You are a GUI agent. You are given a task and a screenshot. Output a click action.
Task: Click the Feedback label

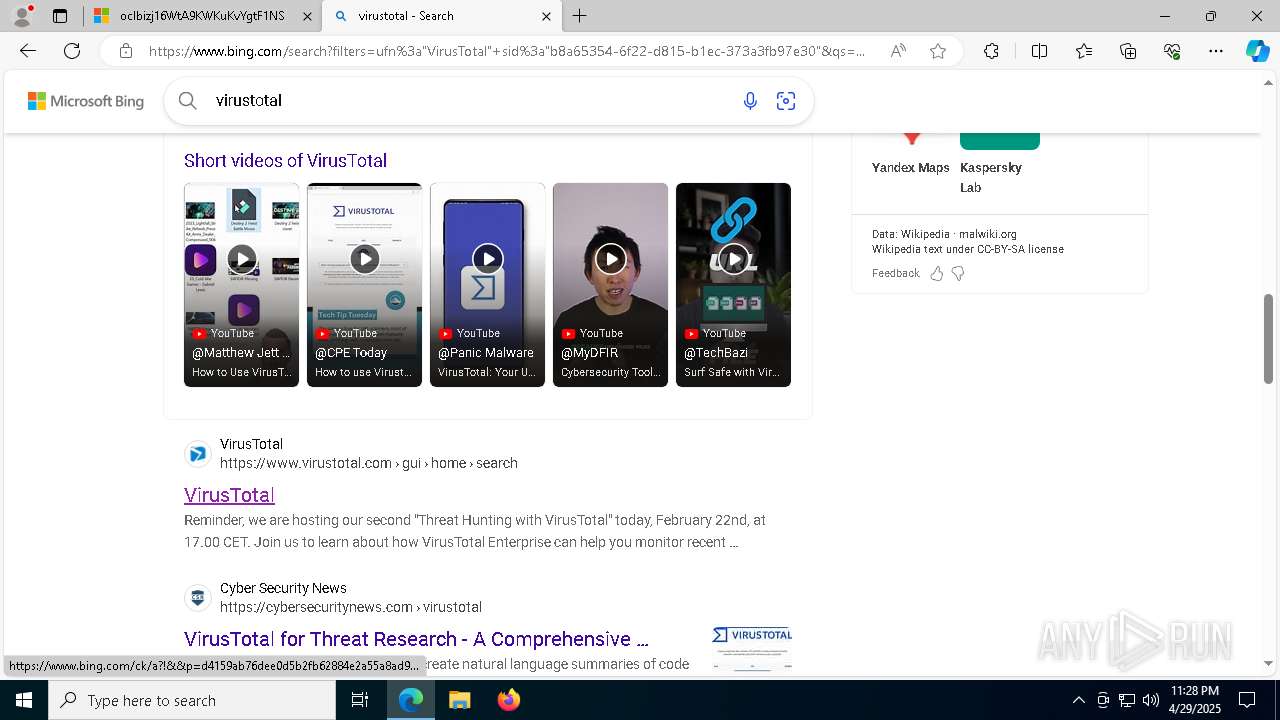895,273
